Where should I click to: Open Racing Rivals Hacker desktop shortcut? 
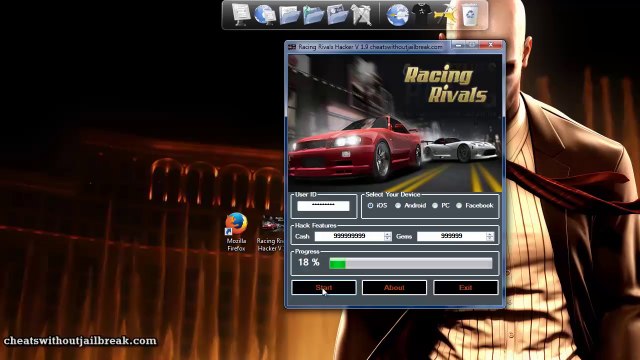(270, 233)
